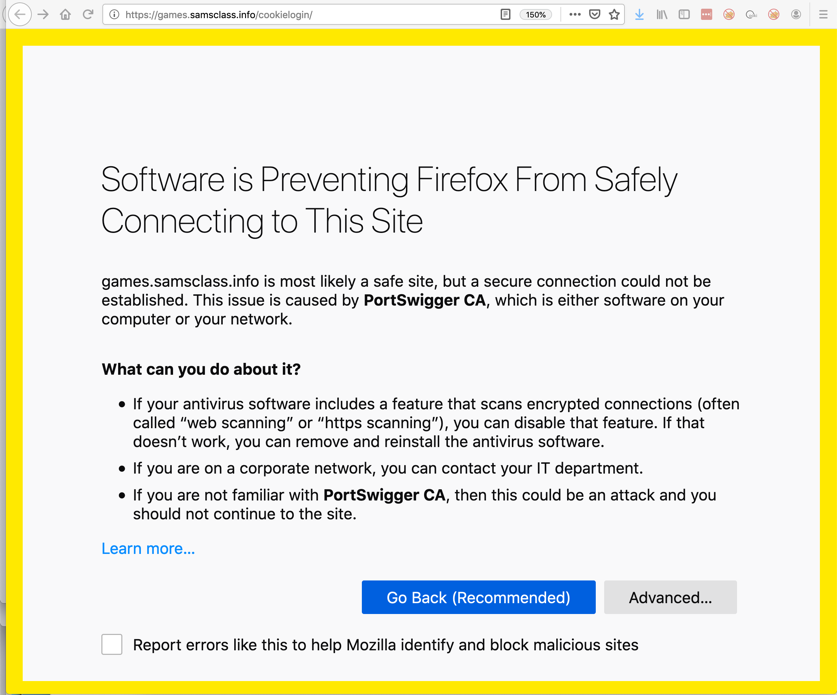Open page actions three-dot menu

[x=574, y=15]
